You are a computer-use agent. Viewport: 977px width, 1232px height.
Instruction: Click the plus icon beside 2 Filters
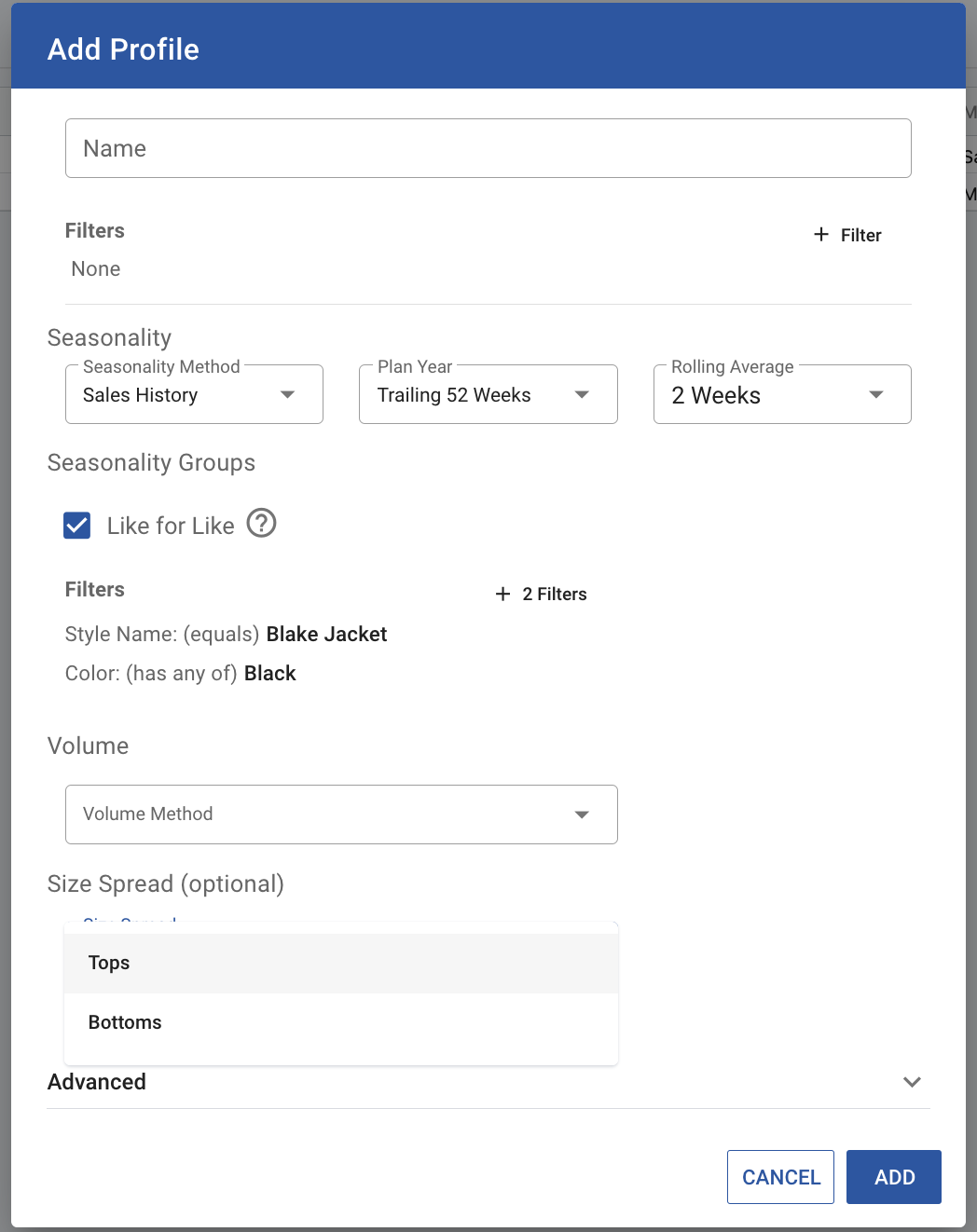coord(503,595)
